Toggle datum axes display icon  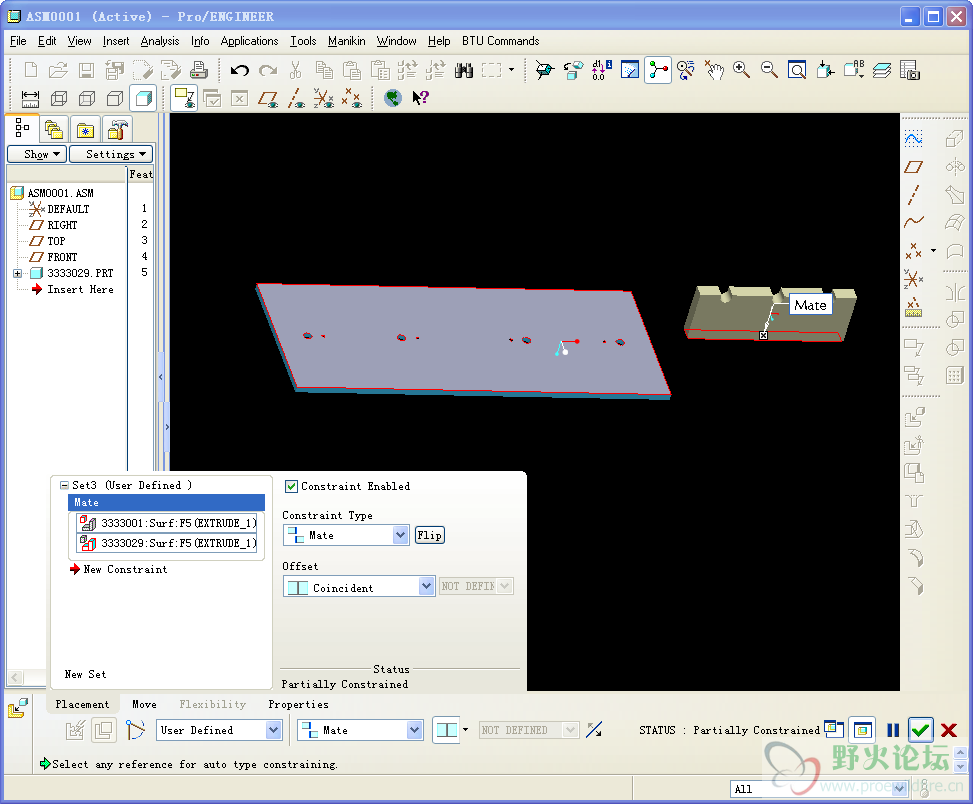tap(296, 98)
